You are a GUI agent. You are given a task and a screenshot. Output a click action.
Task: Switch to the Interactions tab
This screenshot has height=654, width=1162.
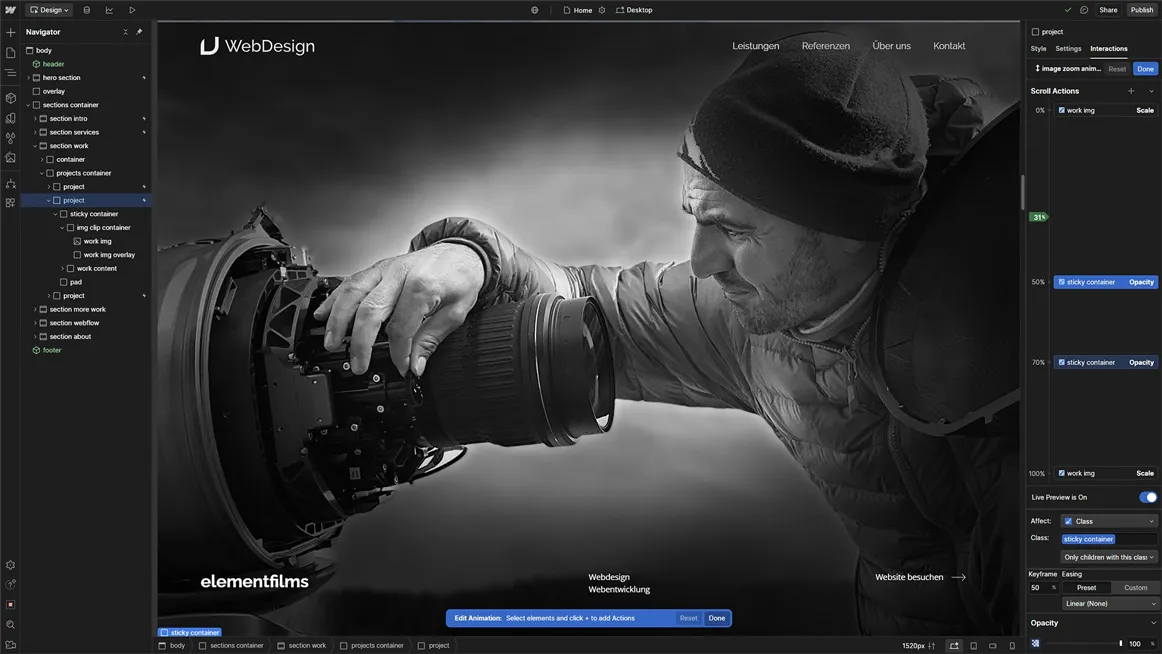pos(1109,49)
